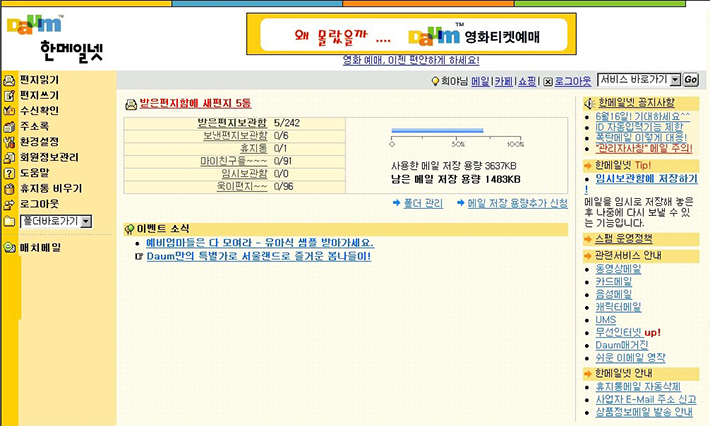
Task: Open 임시보관함 folder link
Action: (244, 173)
